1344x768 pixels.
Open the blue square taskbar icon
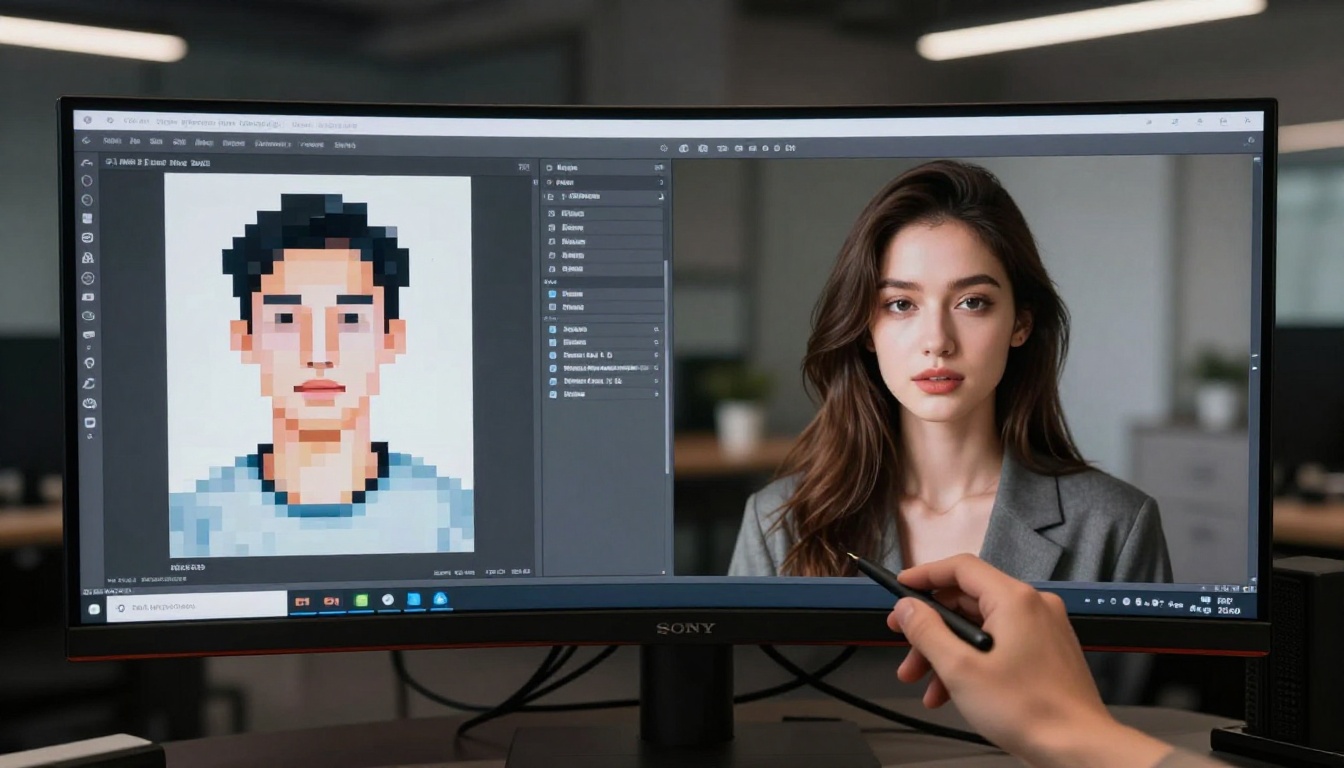(413, 600)
